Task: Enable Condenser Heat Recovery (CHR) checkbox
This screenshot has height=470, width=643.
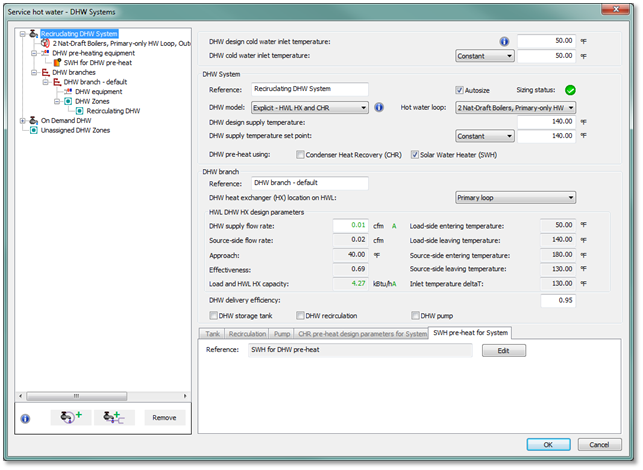Action: pos(301,155)
